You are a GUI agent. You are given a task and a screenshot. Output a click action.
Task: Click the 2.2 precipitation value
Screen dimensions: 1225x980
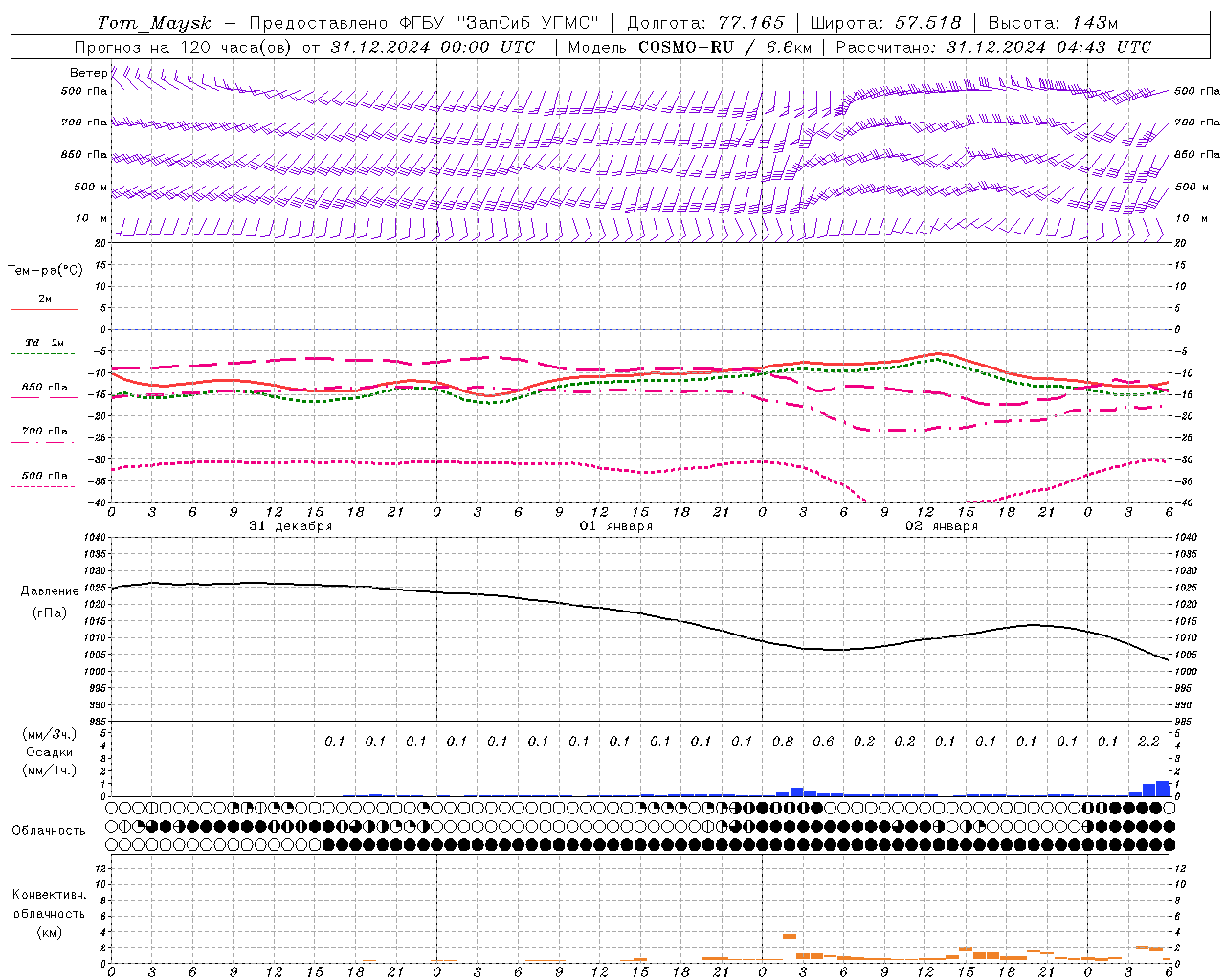1148,741
